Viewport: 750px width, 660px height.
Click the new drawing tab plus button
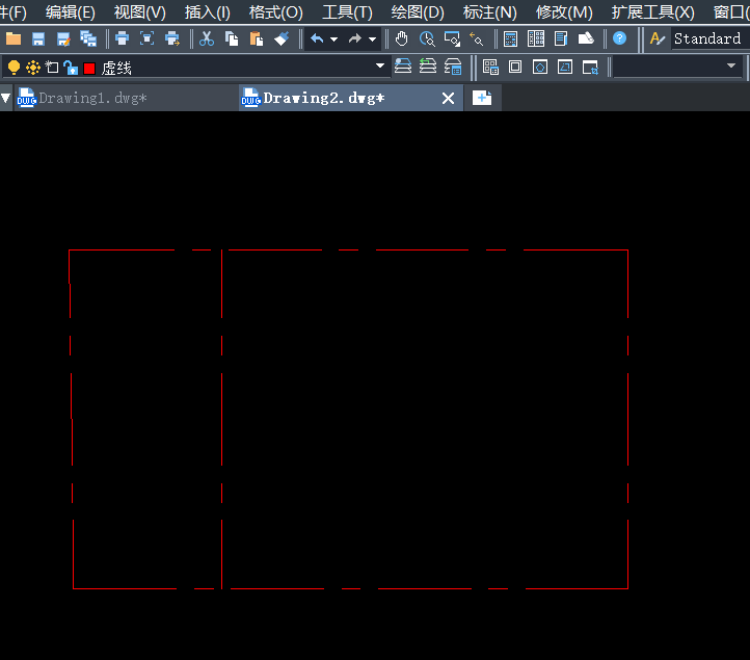tap(482, 98)
